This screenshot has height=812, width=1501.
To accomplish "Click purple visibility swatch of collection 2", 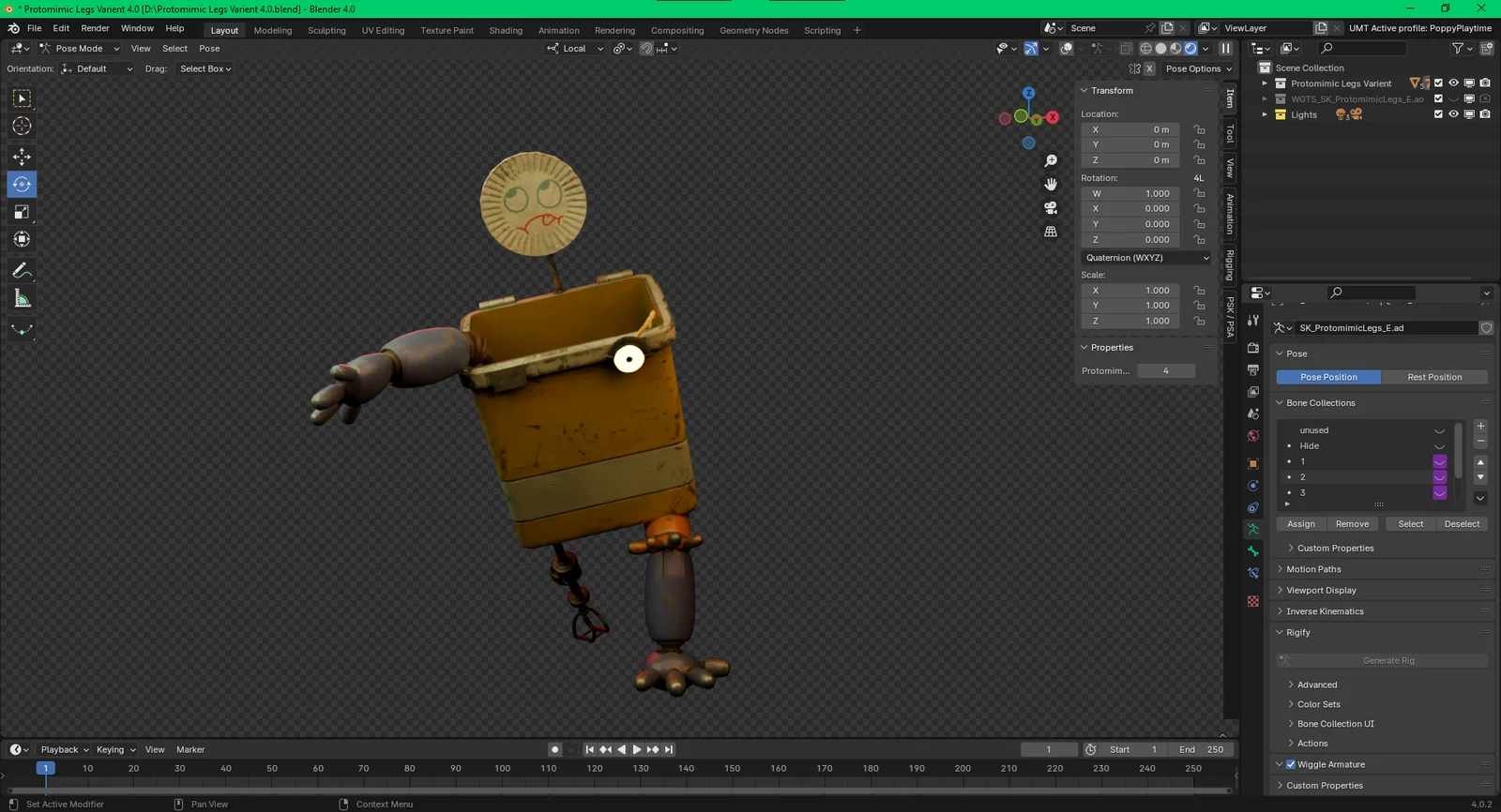I will 1439,477.
